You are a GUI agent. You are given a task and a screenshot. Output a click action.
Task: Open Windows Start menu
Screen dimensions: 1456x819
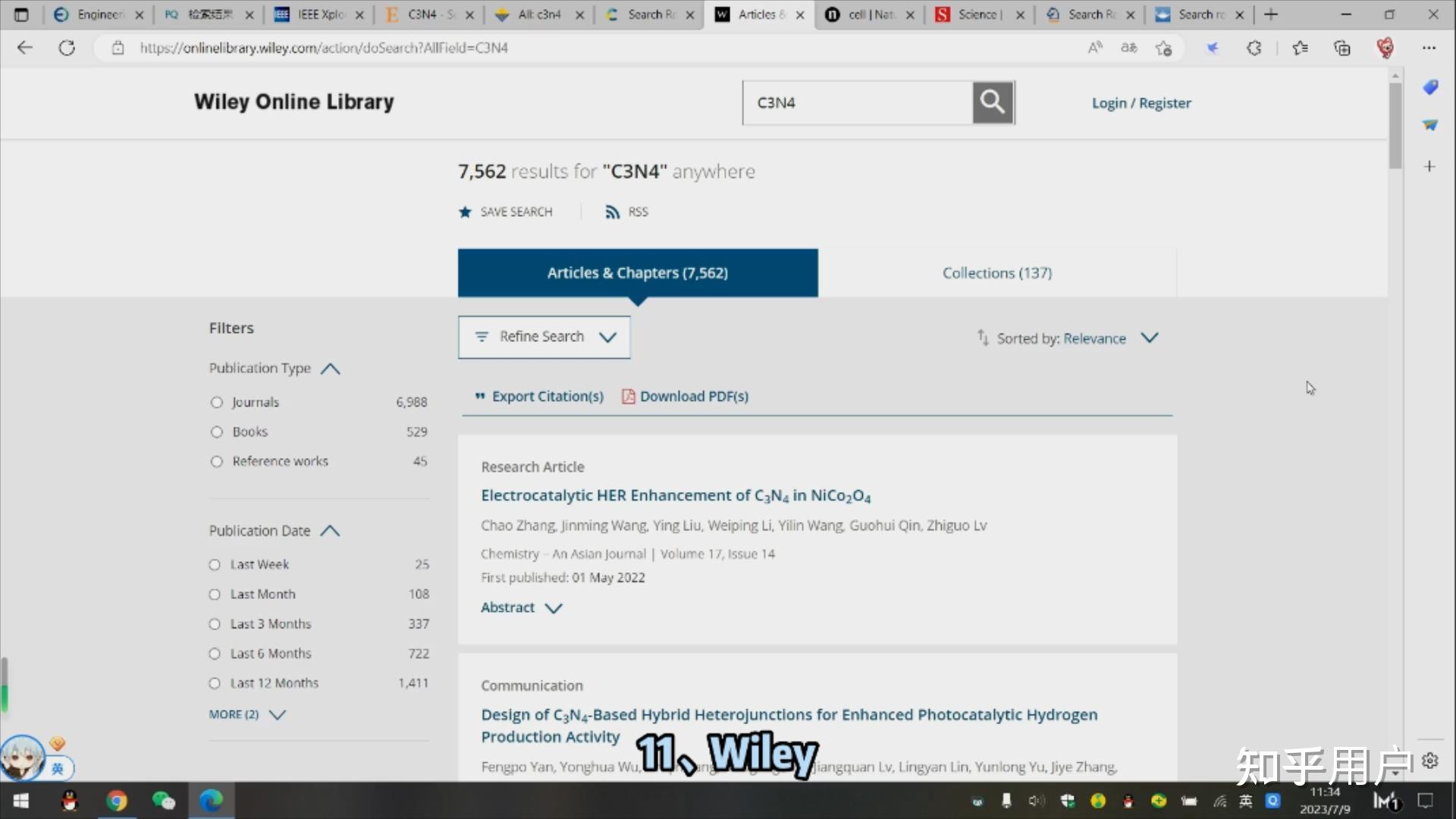point(21,801)
